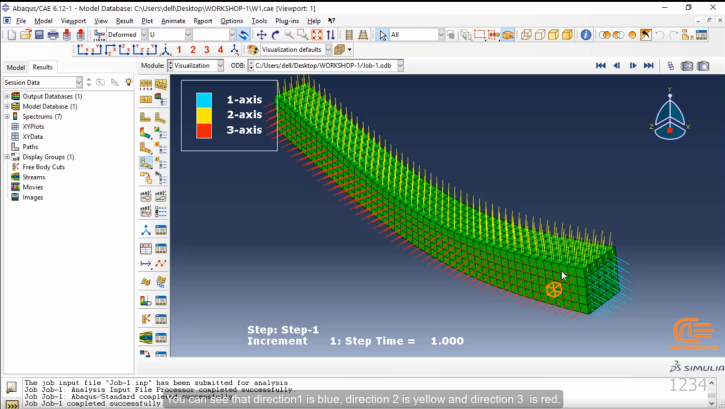
Task: Toggle perspective view icon
Action: point(363,35)
